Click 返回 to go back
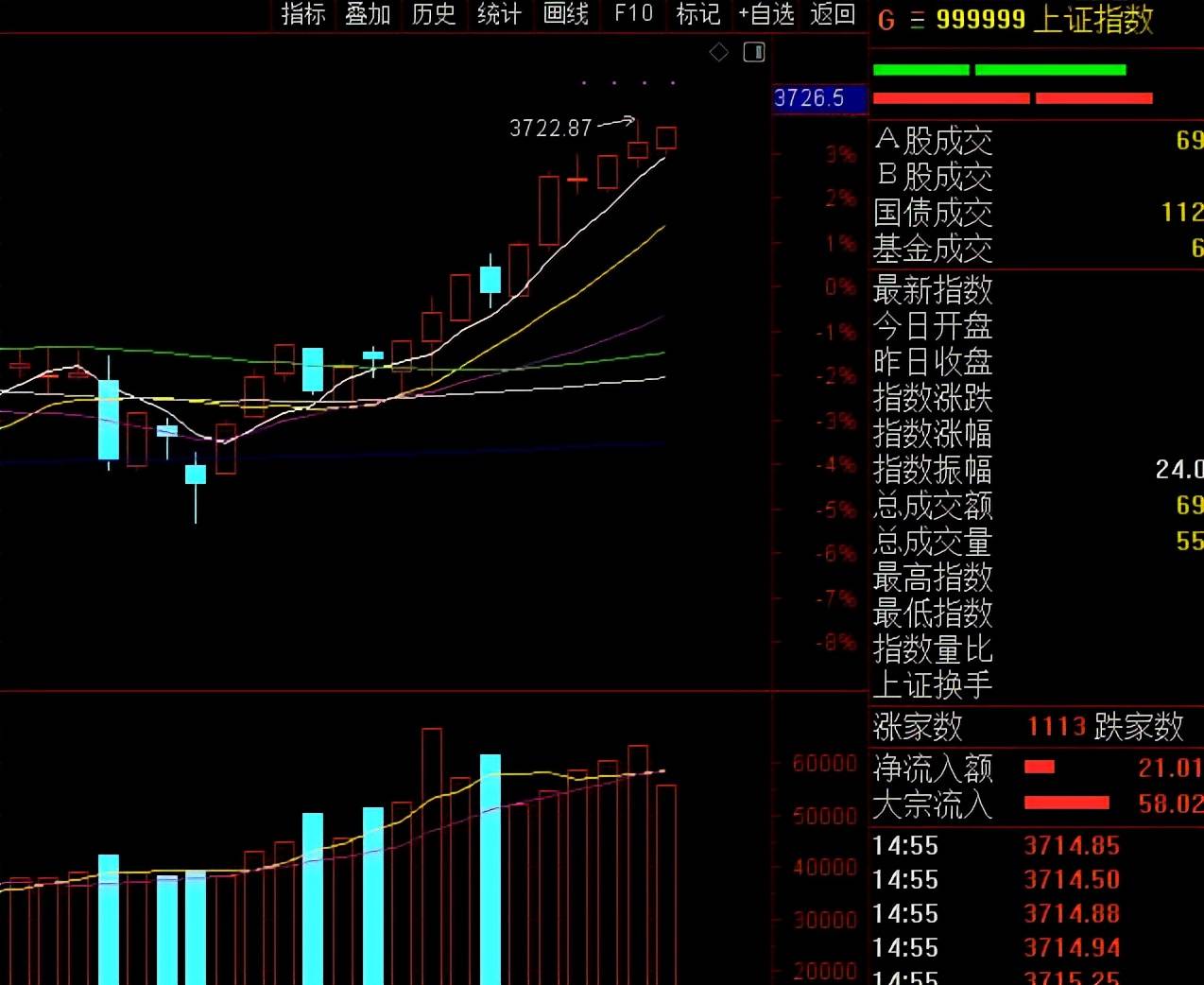 pos(833,14)
